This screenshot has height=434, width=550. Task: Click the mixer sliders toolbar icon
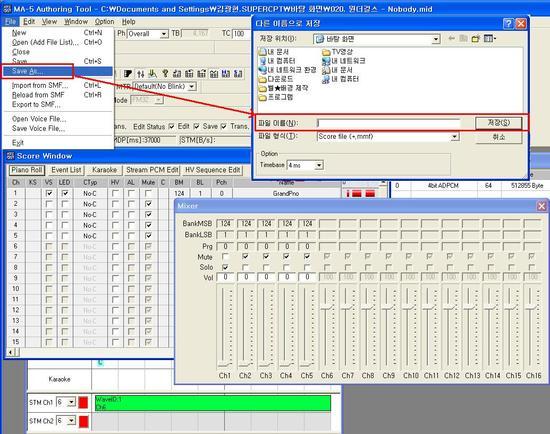(141, 74)
